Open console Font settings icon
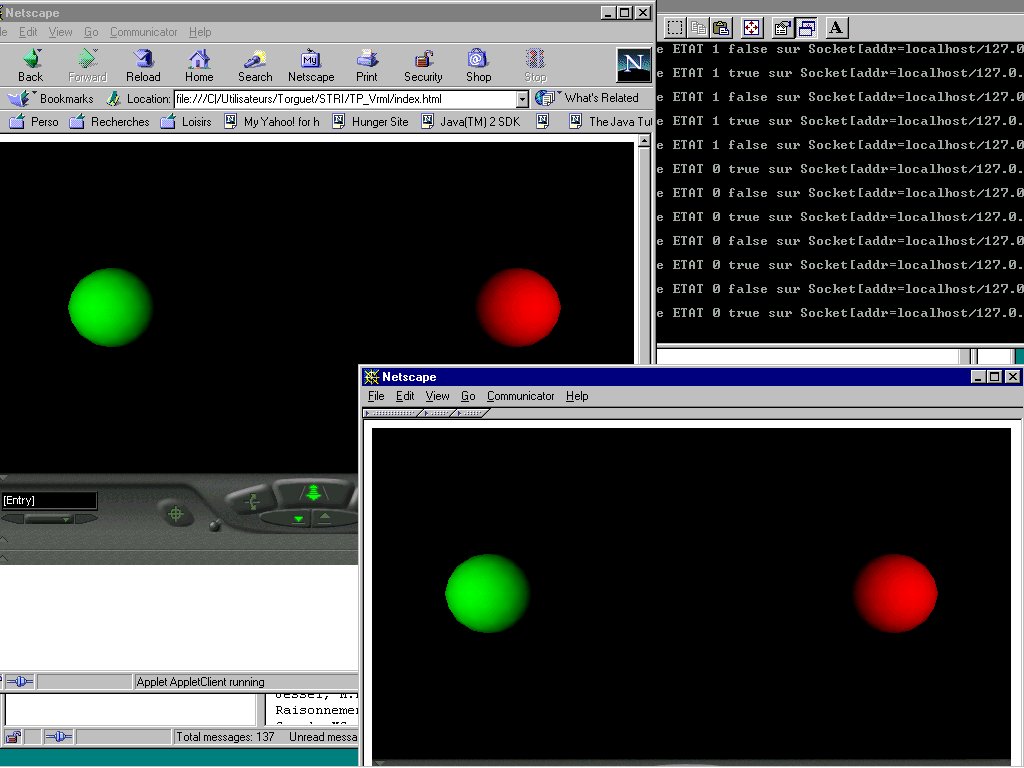 pos(836,28)
